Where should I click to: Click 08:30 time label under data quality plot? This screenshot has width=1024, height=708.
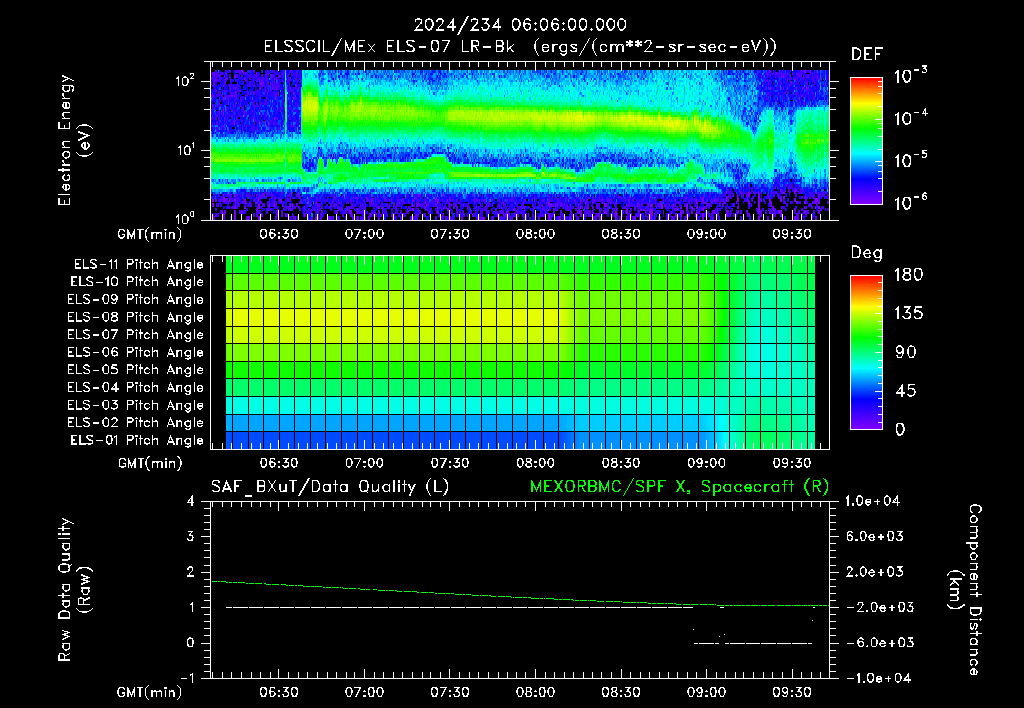click(620, 692)
